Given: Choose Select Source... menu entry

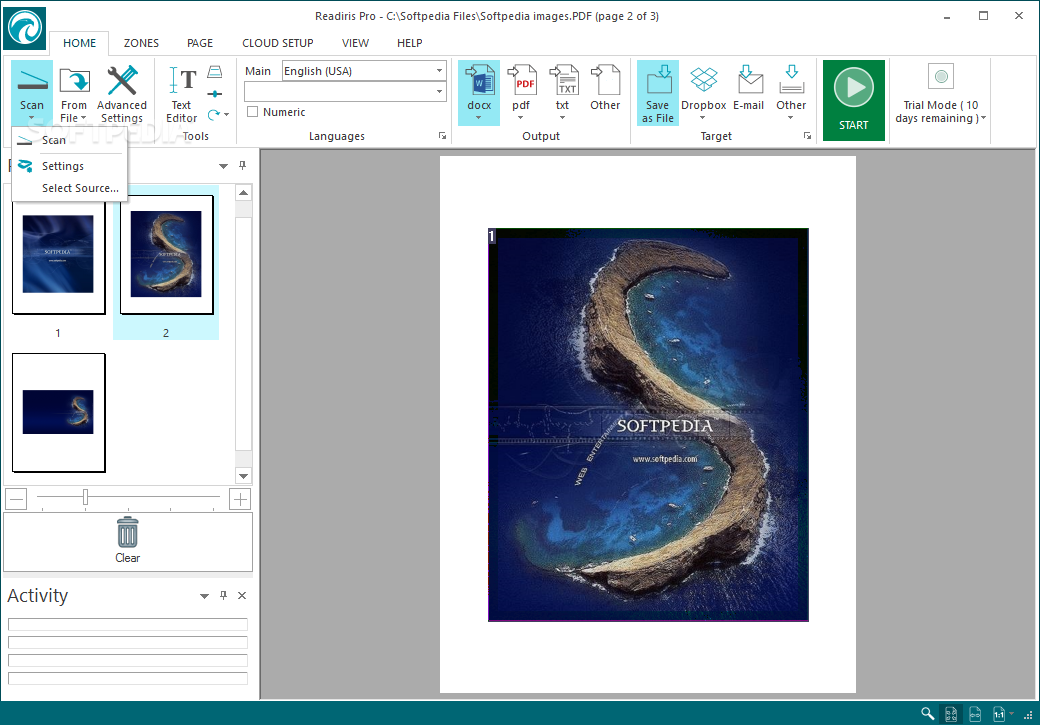Looking at the screenshot, I should [70, 188].
